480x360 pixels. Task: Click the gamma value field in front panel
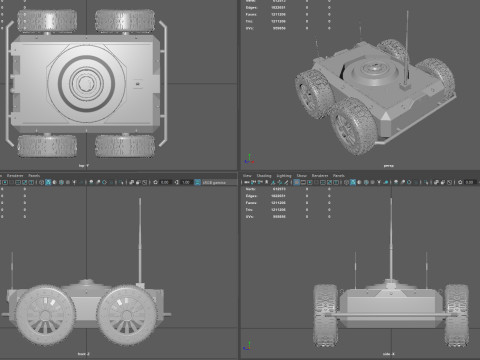tap(186, 182)
